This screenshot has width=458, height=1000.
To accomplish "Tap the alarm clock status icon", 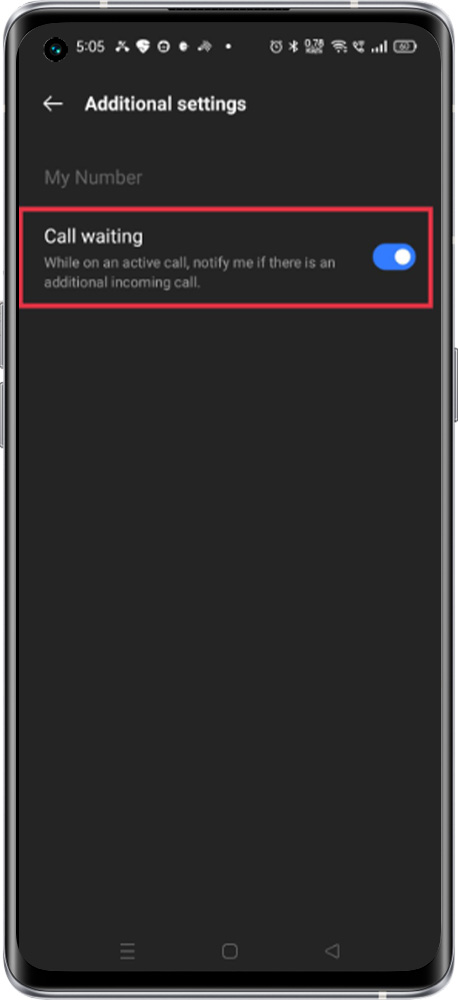I will tap(276, 47).
